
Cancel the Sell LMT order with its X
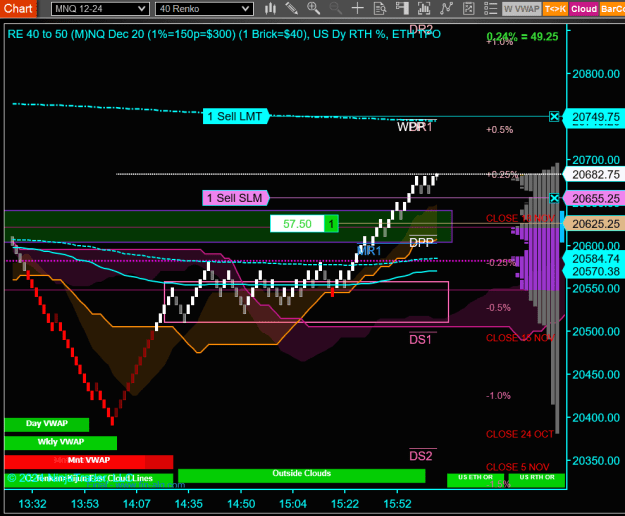tap(554, 117)
